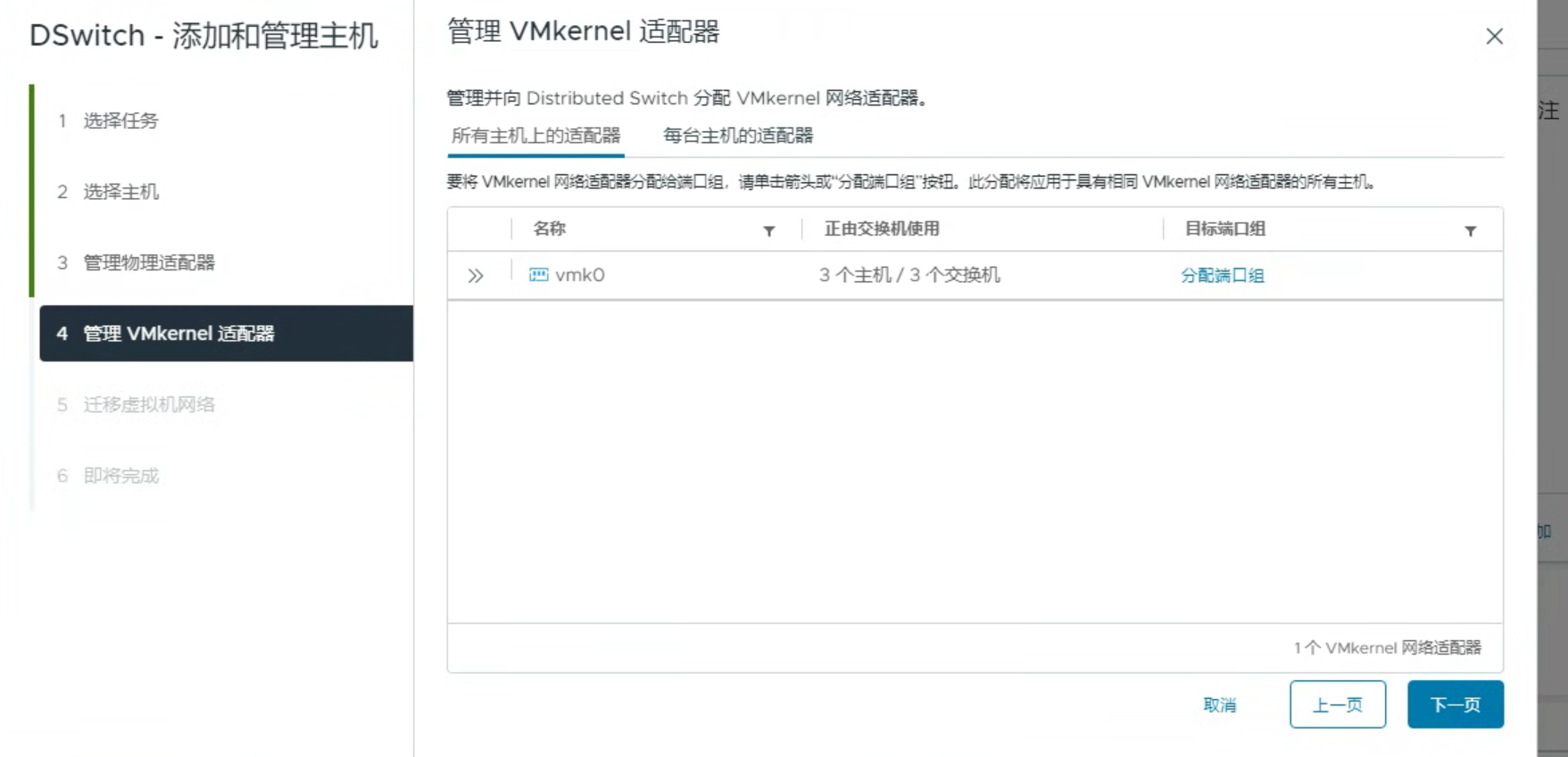Viewport: 1568px width, 757px height.
Task: Click the In use by switch (正由交换机使用) column header
Action: coord(882,229)
